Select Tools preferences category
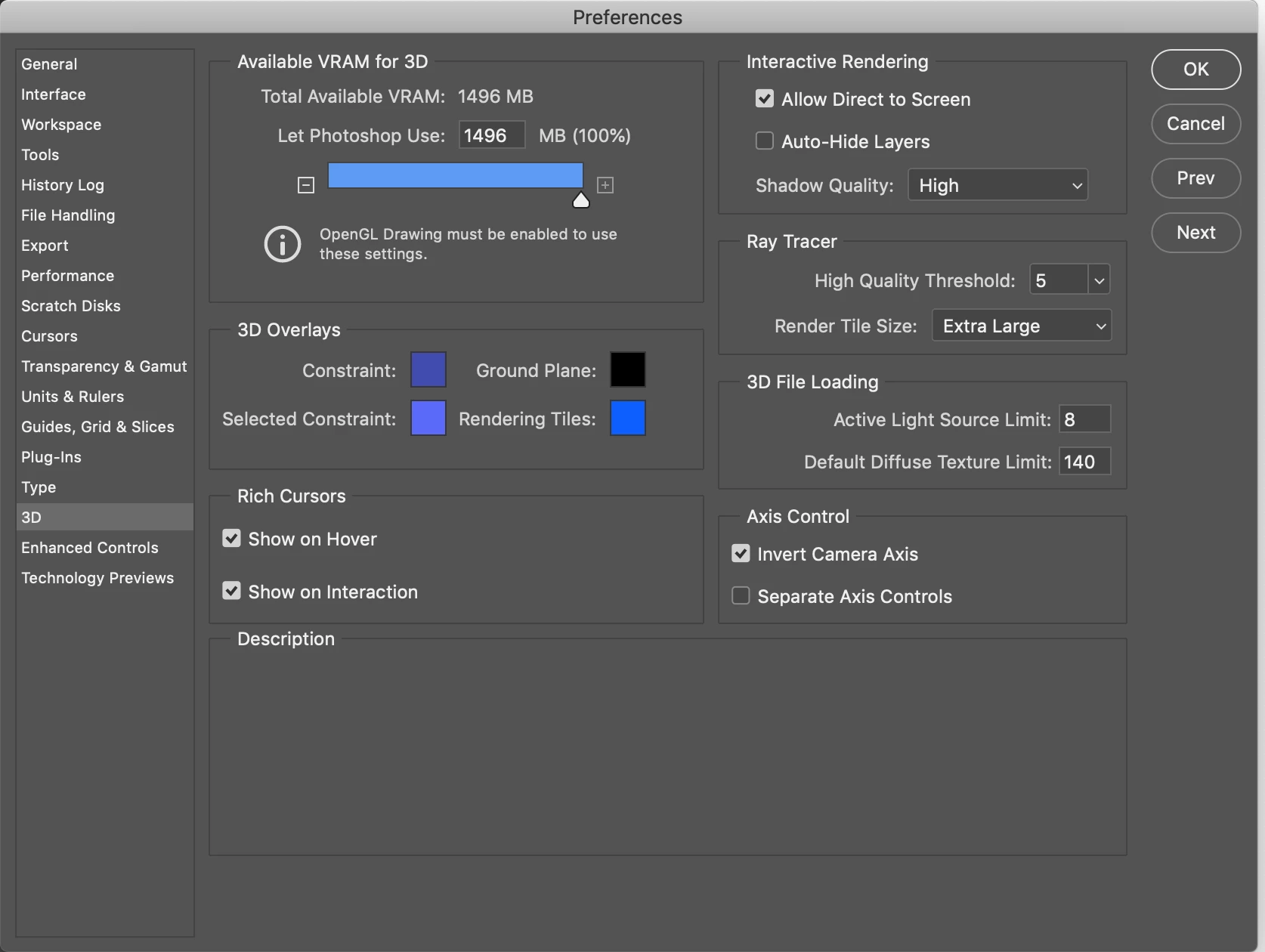This screenshot has width=1265, height=952. click(x=104, y=155)
